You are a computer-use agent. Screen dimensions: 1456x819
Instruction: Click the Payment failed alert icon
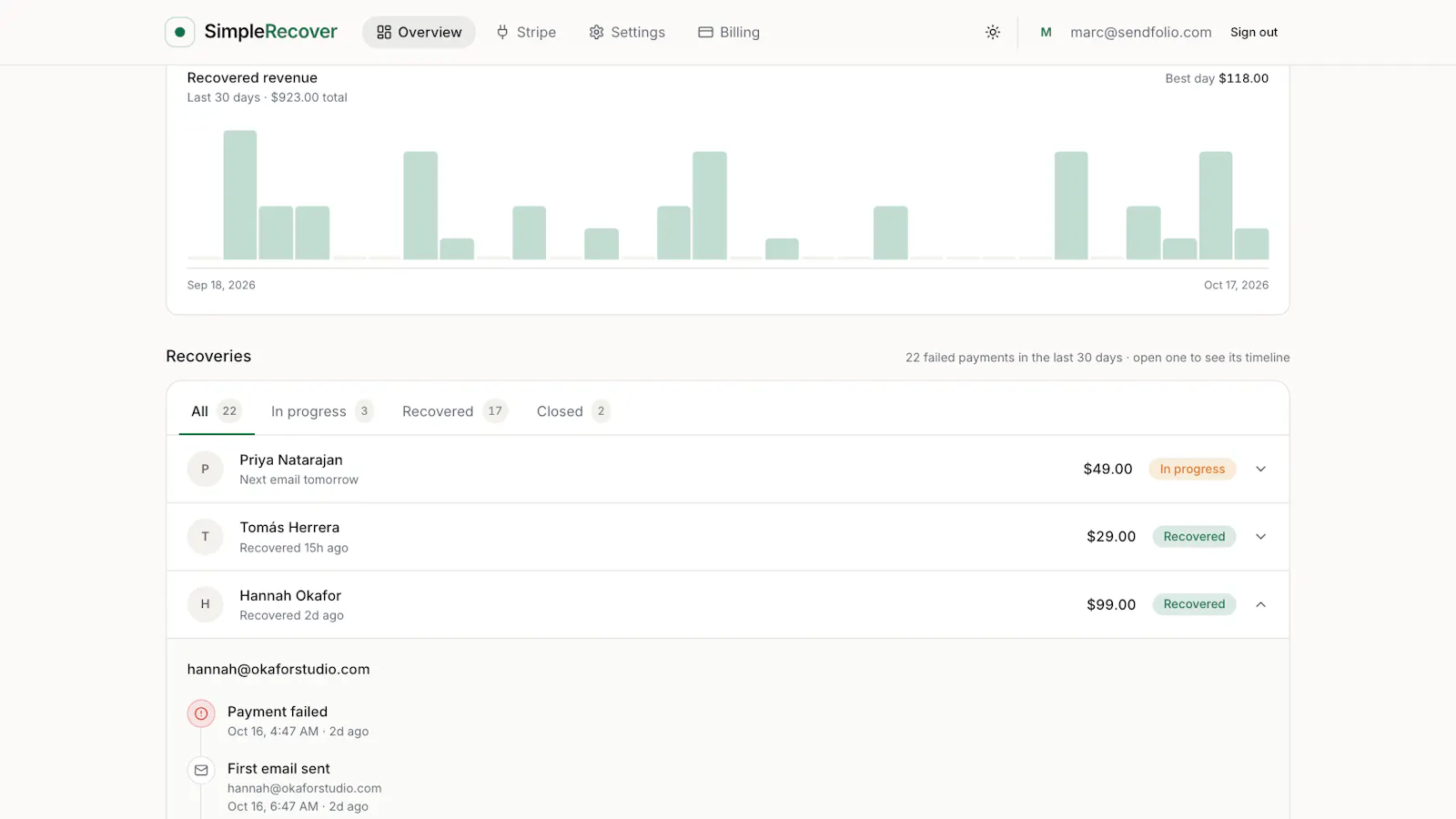point(201,713)
